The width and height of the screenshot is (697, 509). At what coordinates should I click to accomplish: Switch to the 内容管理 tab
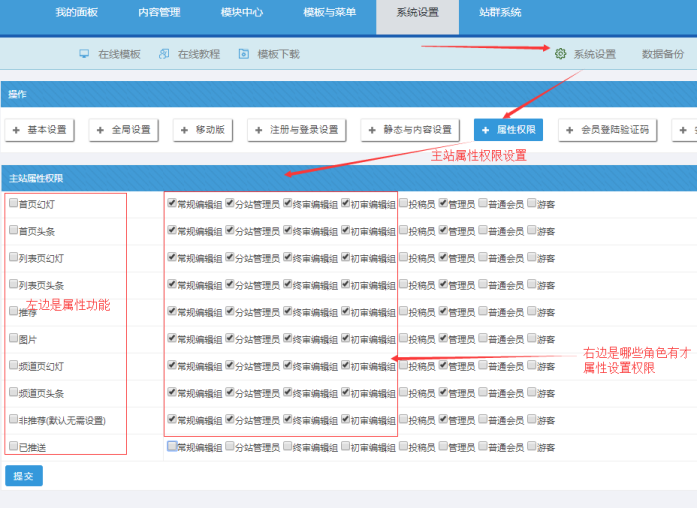click(159, 13)
